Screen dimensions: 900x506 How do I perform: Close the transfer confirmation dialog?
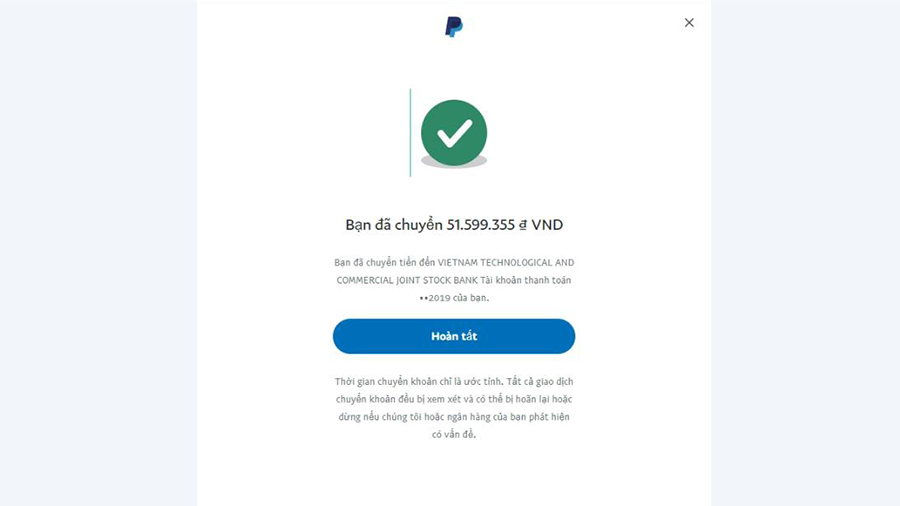tap(689, 22)
